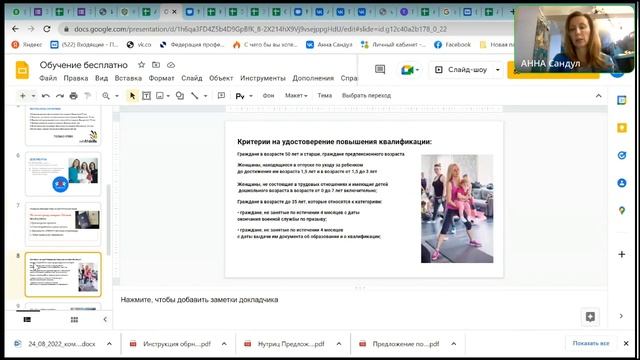Click the print icon in toolbar

[x=73, y=96]
